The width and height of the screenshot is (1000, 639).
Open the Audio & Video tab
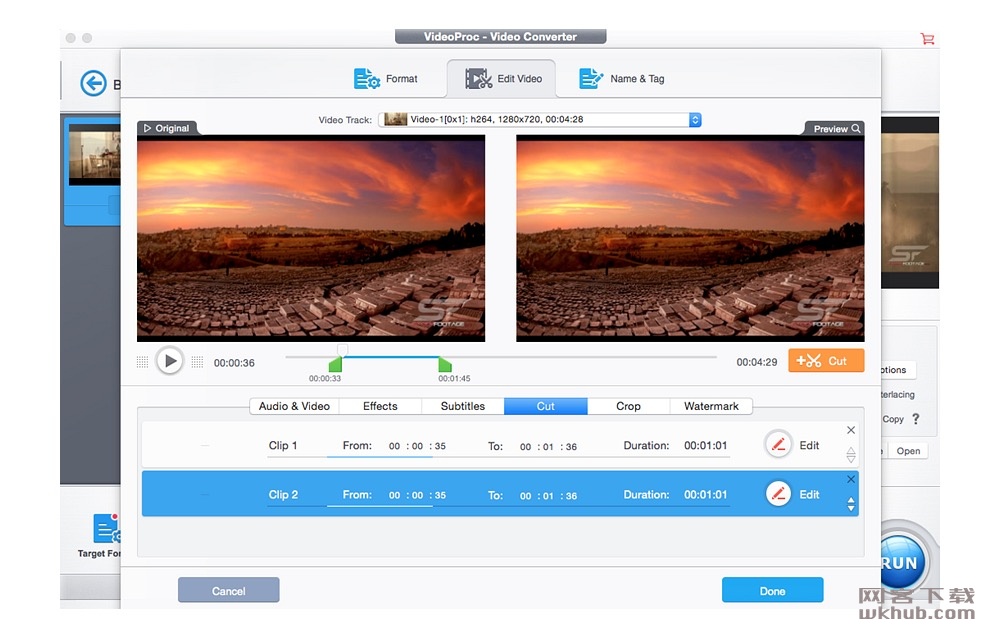tap(294, 406)
